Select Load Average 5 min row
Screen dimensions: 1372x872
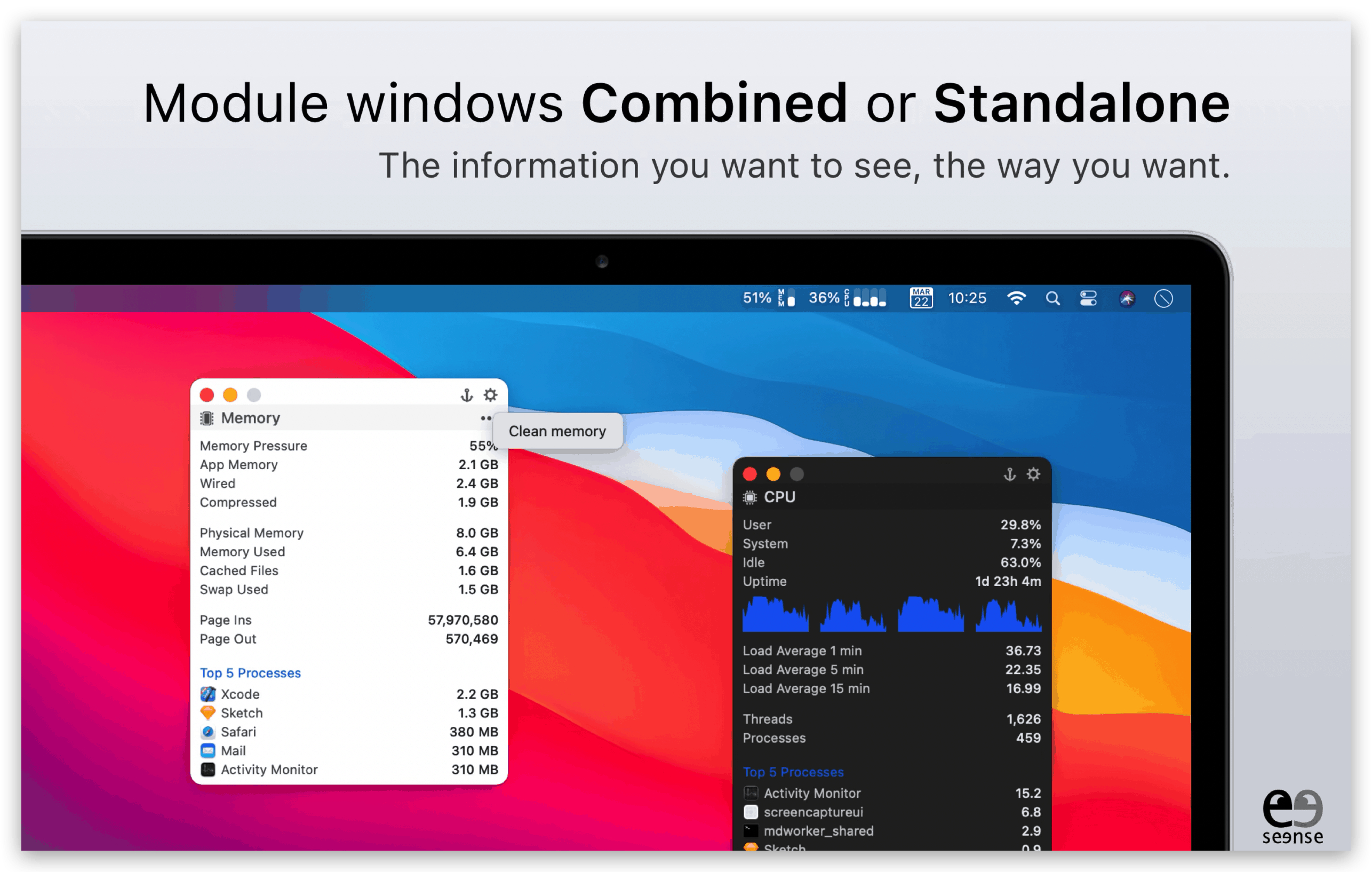(x=892, y=670)
